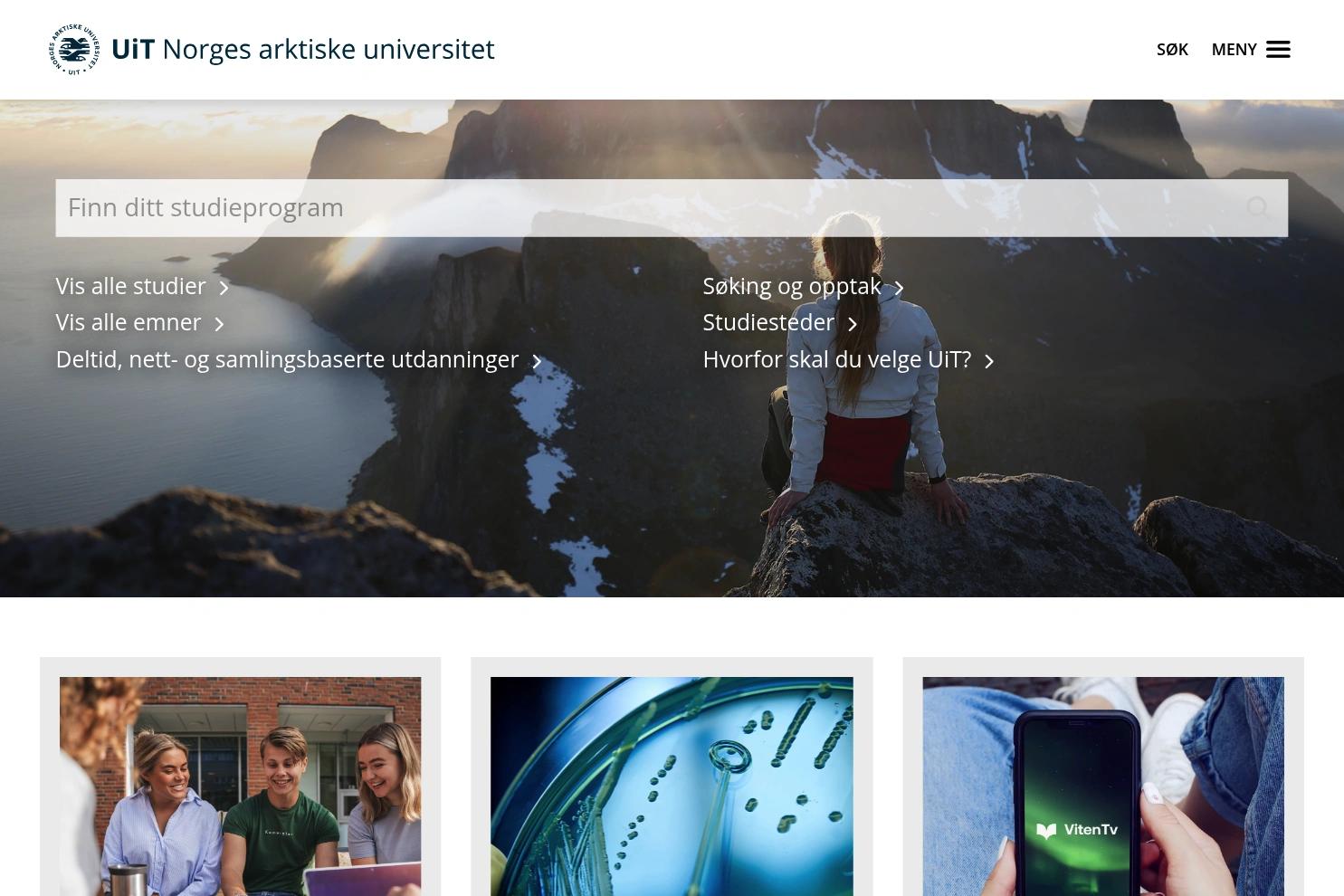Focus the Finn ditt studieprogram field
This screenshot has width=1344, height=896.
point(672,208)
